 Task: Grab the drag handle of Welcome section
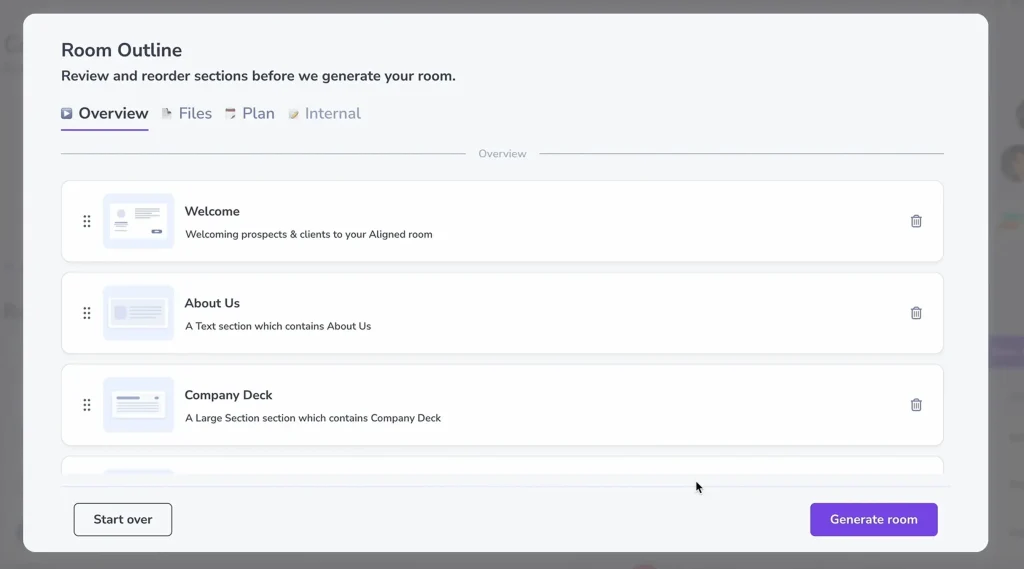click(87, 221)
